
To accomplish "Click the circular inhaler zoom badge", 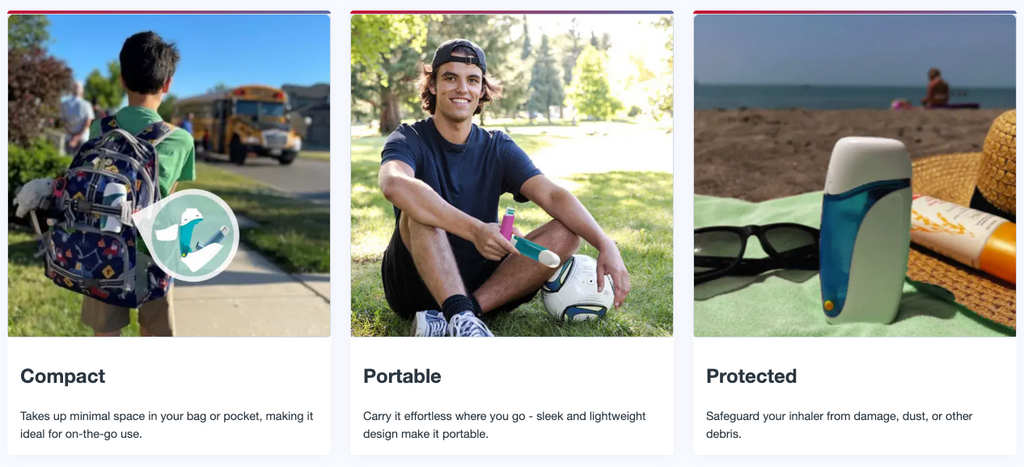I will point(194,235).
